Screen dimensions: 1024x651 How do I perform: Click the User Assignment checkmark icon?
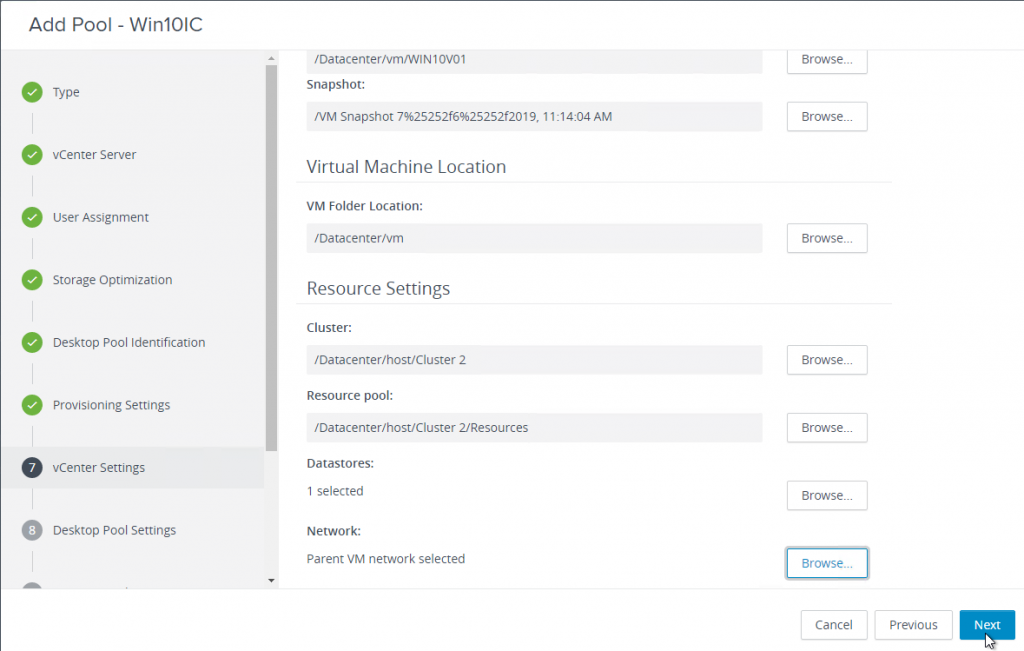(x=31, y=216)
